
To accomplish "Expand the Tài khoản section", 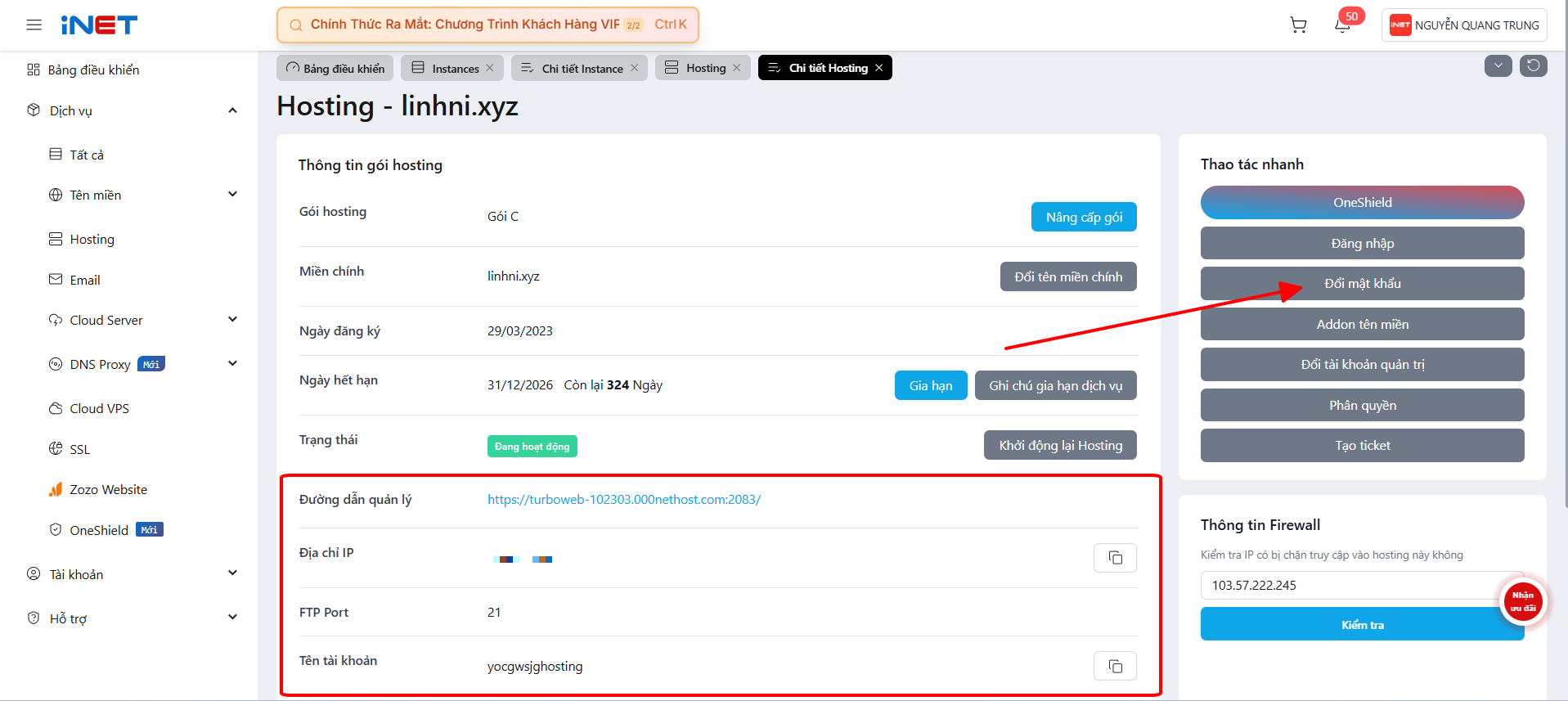I will pos(232,573).
